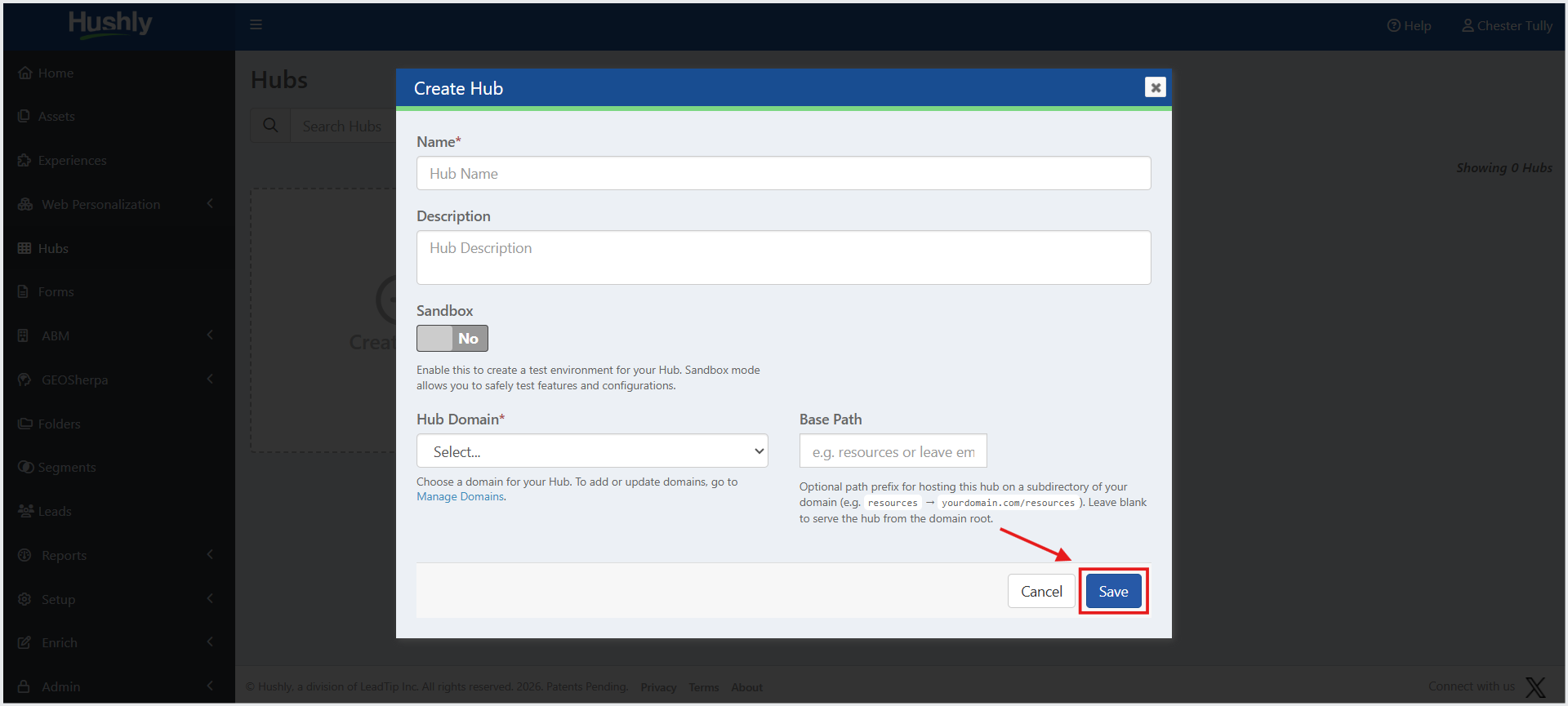
Task: Expand the Web Personalization chevron
Action: click(210, 203)
